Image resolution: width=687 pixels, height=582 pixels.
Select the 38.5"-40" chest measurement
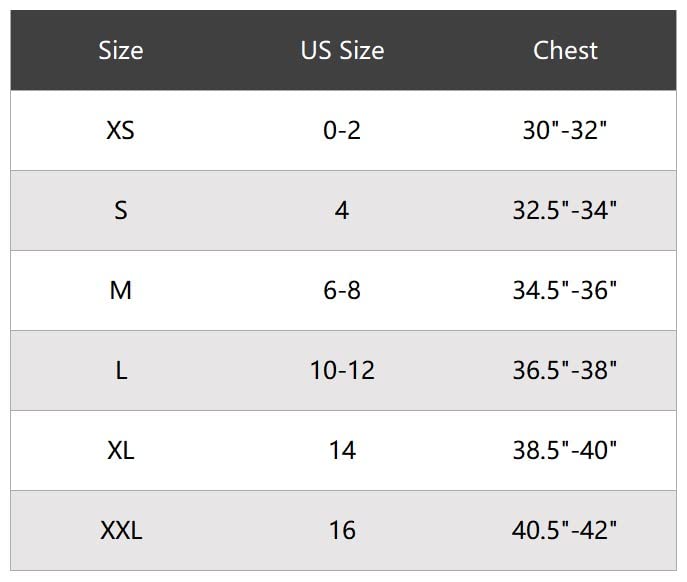(565, 451)
